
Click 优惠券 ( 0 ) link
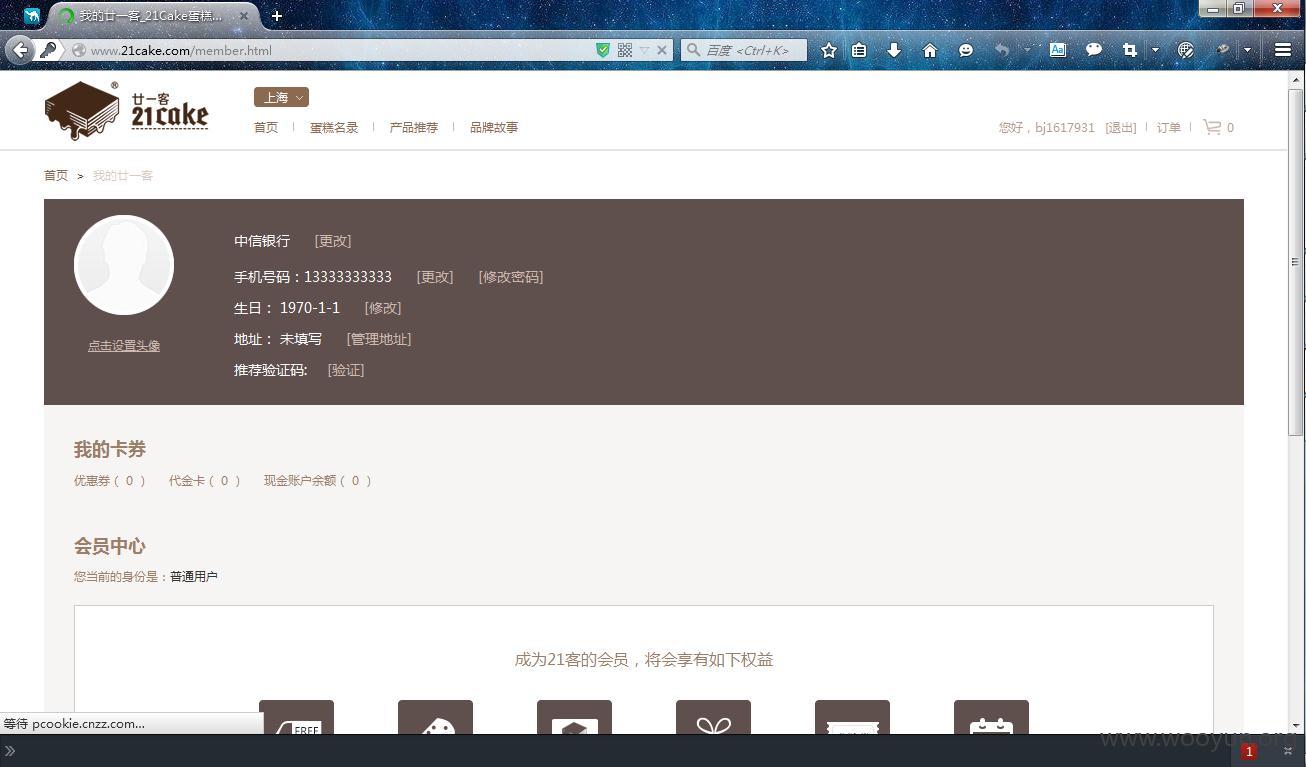pyautogui.click(x=109, y=481)
